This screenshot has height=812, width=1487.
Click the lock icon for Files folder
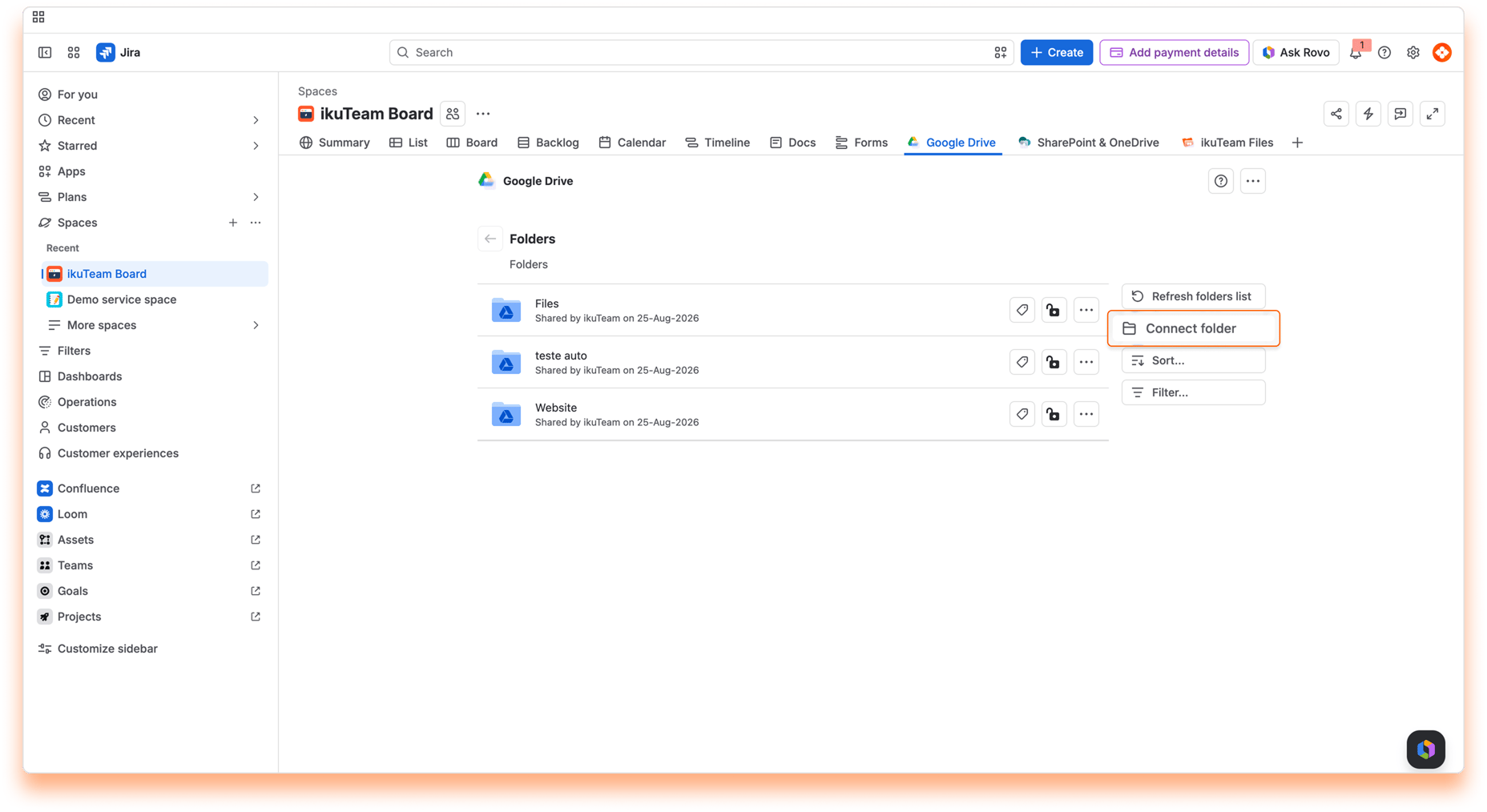click(1054, 310)
